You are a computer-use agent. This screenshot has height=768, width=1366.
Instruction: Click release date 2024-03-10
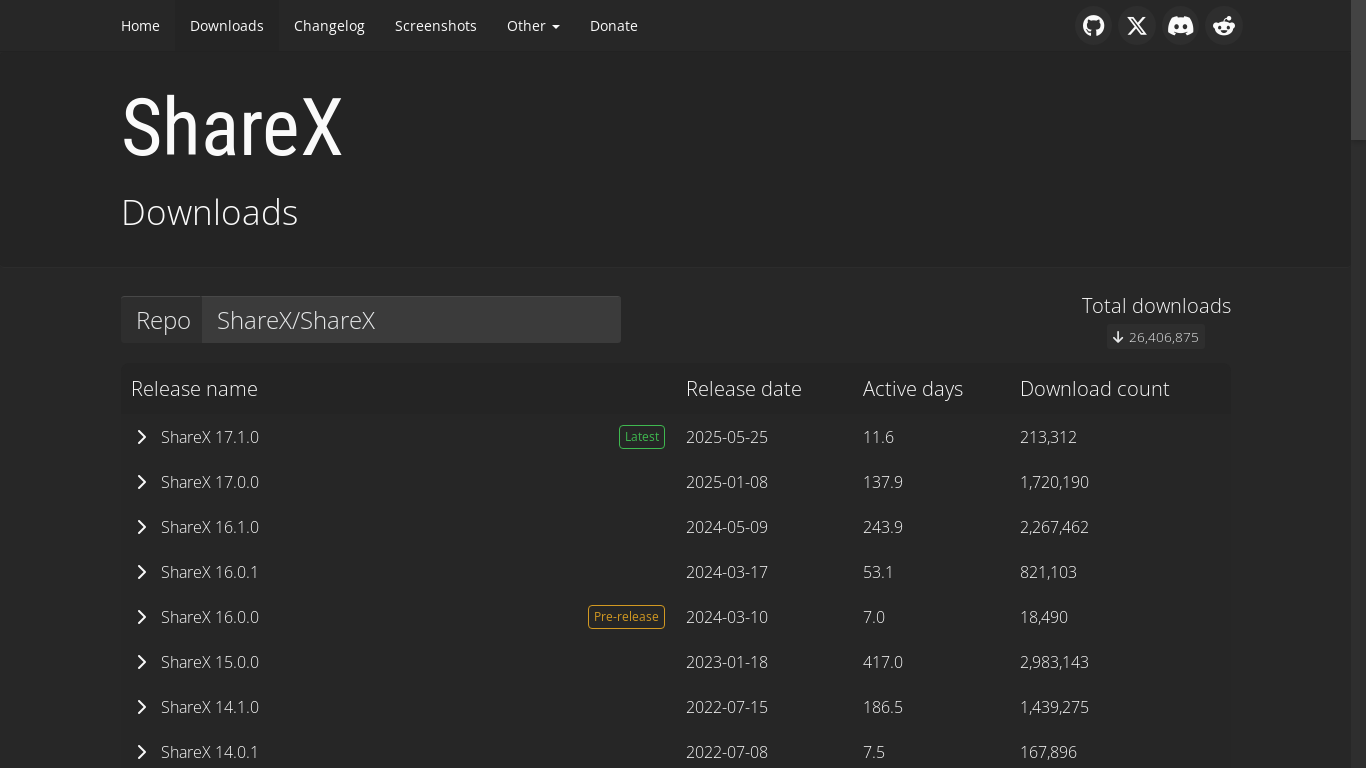click(727, 617)
